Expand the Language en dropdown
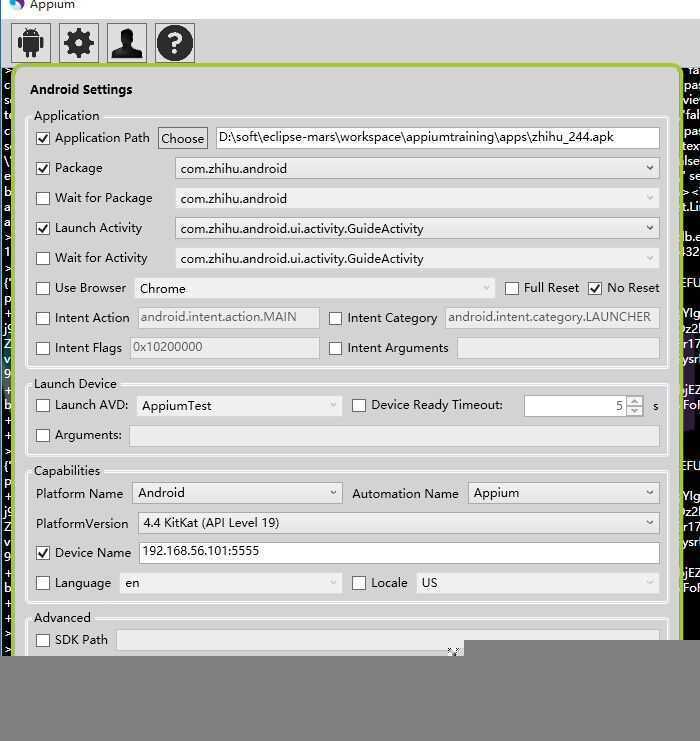700x741 pixels. 231,583
